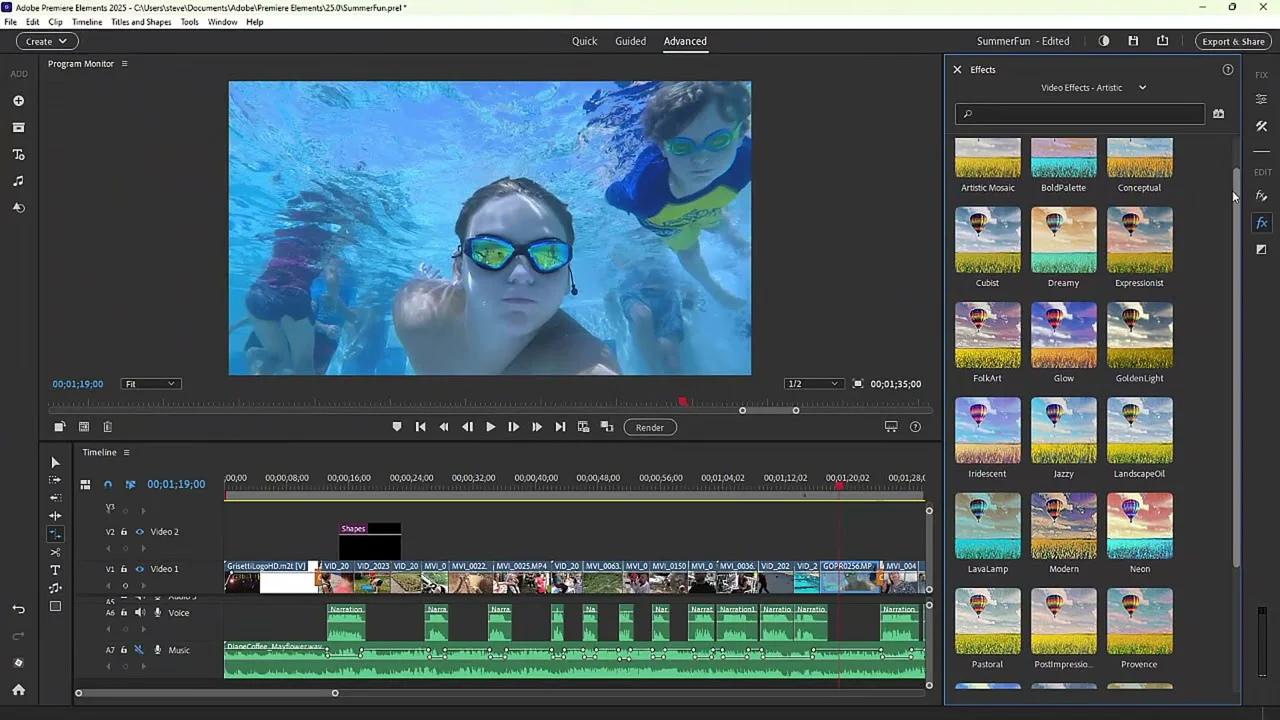Open the 1/2 resolution dropdown
Image resolution: width=1280 pixels, height=720 pixels.
pos(813,383)
